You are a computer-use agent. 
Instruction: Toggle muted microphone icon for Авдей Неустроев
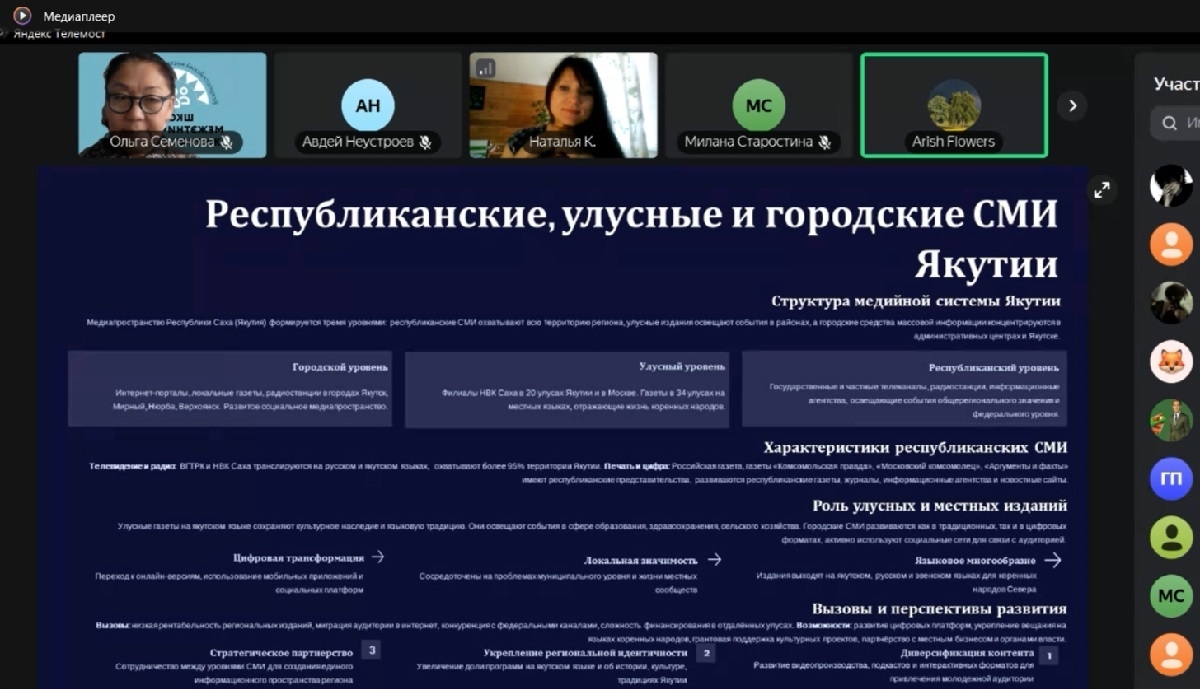[x=425, y=142]
